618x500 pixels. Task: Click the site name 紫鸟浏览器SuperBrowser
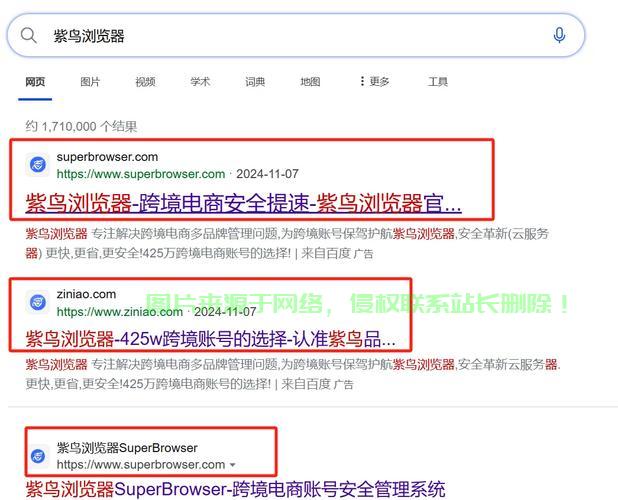click(127, 448)
